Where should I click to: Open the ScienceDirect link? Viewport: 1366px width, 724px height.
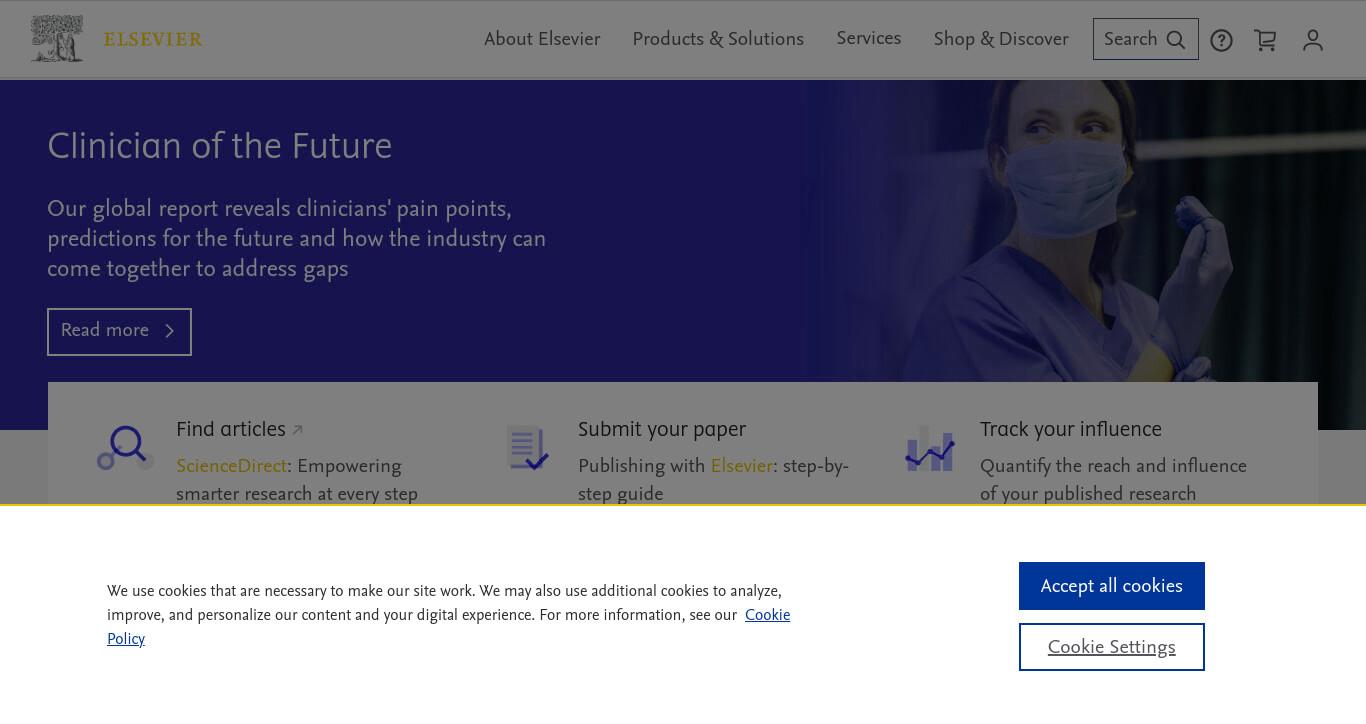pos(231,466)
